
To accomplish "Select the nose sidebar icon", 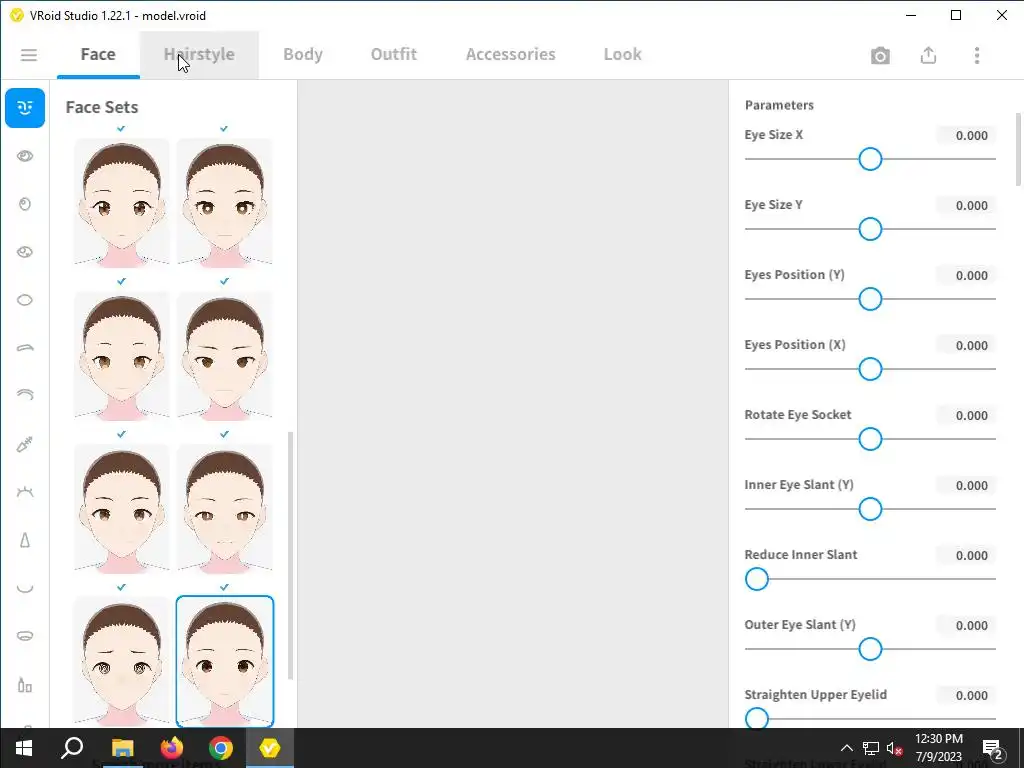I will tap(25, 540).
